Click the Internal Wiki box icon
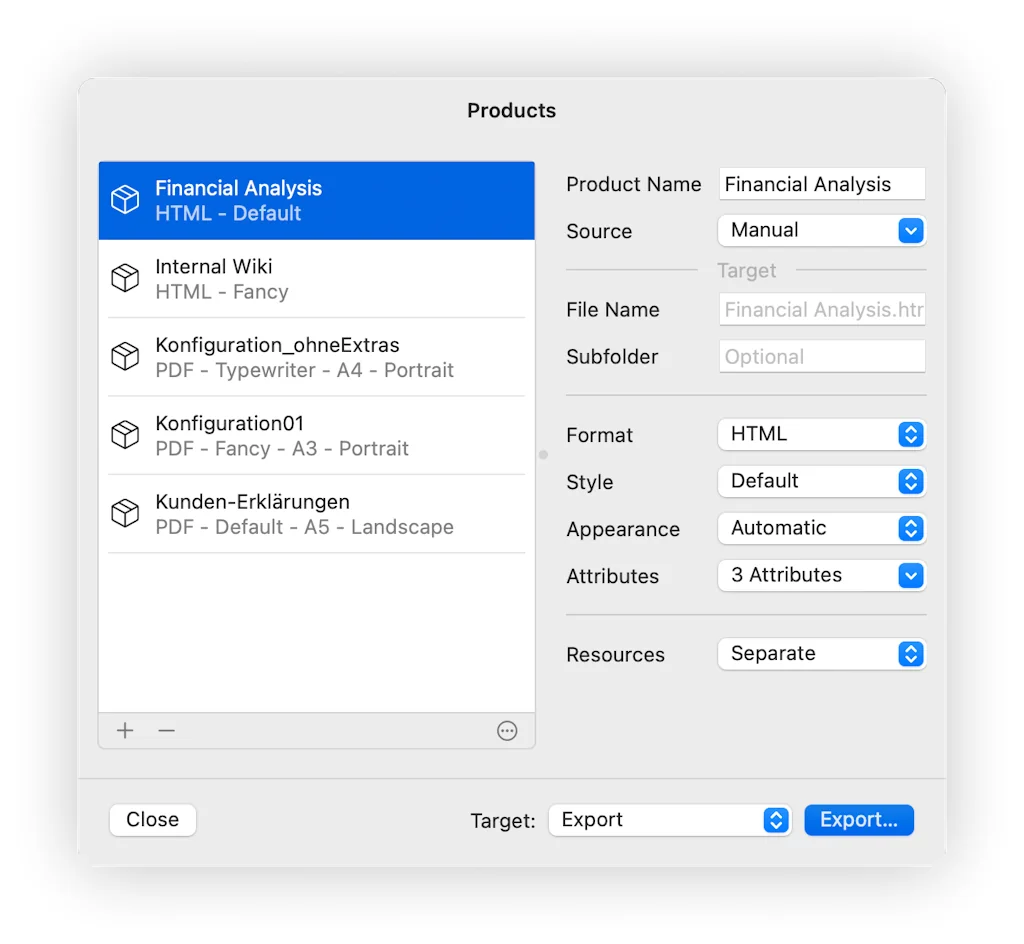 125,279
